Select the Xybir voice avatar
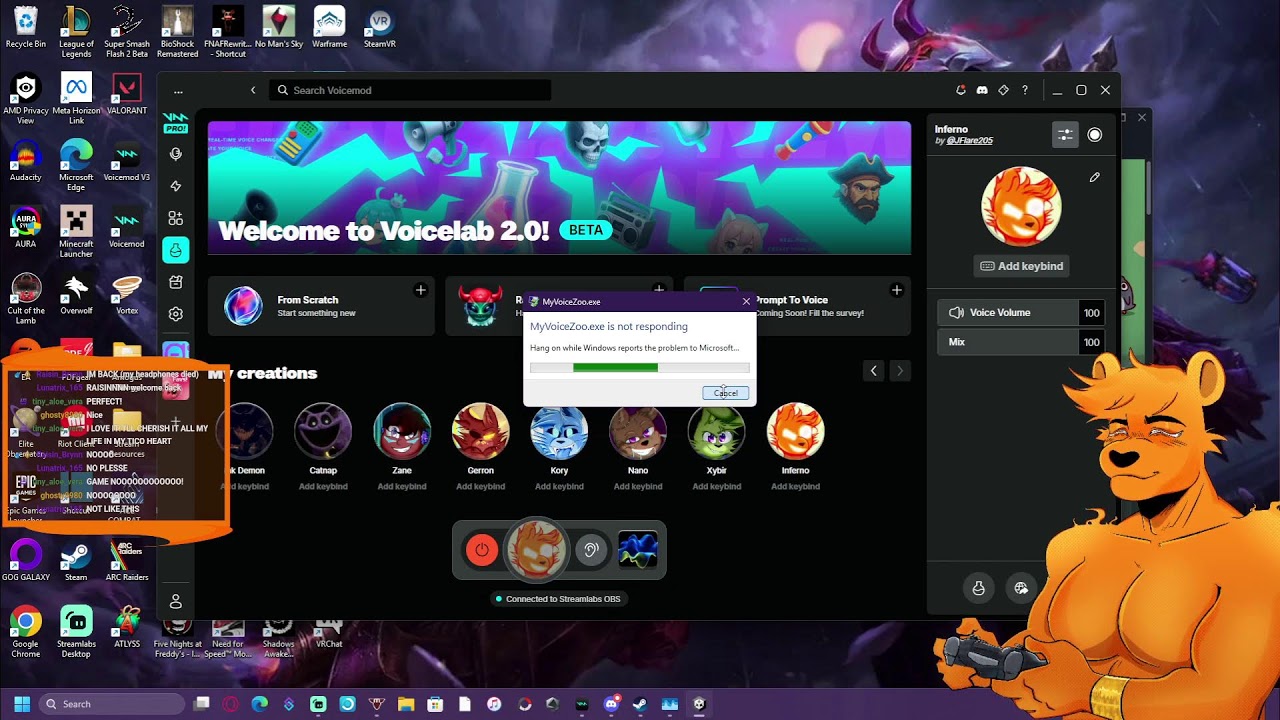Viewport: 1280px width, 720px height. coord(716,432)
